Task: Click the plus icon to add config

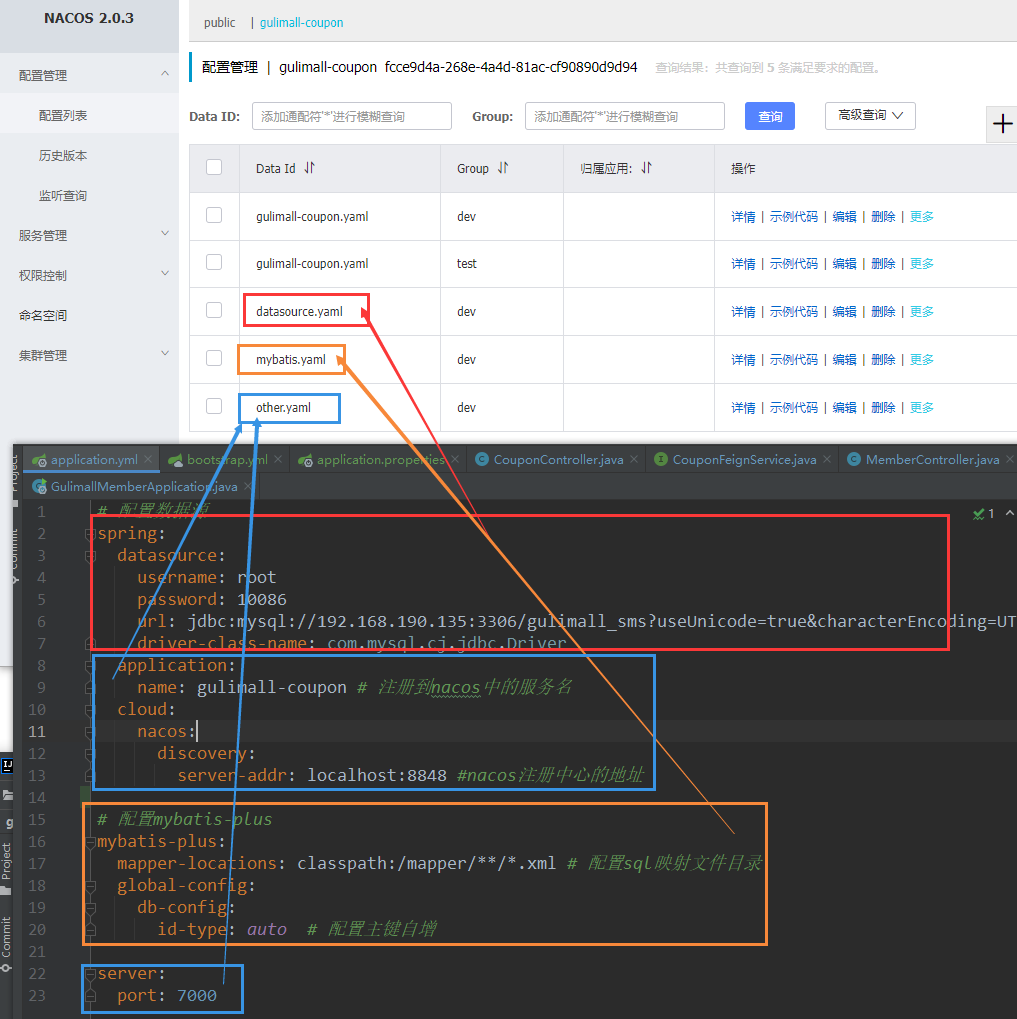Action: pyautogui.click(x=1002, y=123)
